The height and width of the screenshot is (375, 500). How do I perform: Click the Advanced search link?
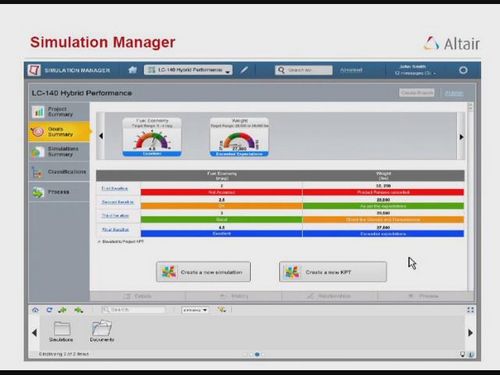point(351,70)
